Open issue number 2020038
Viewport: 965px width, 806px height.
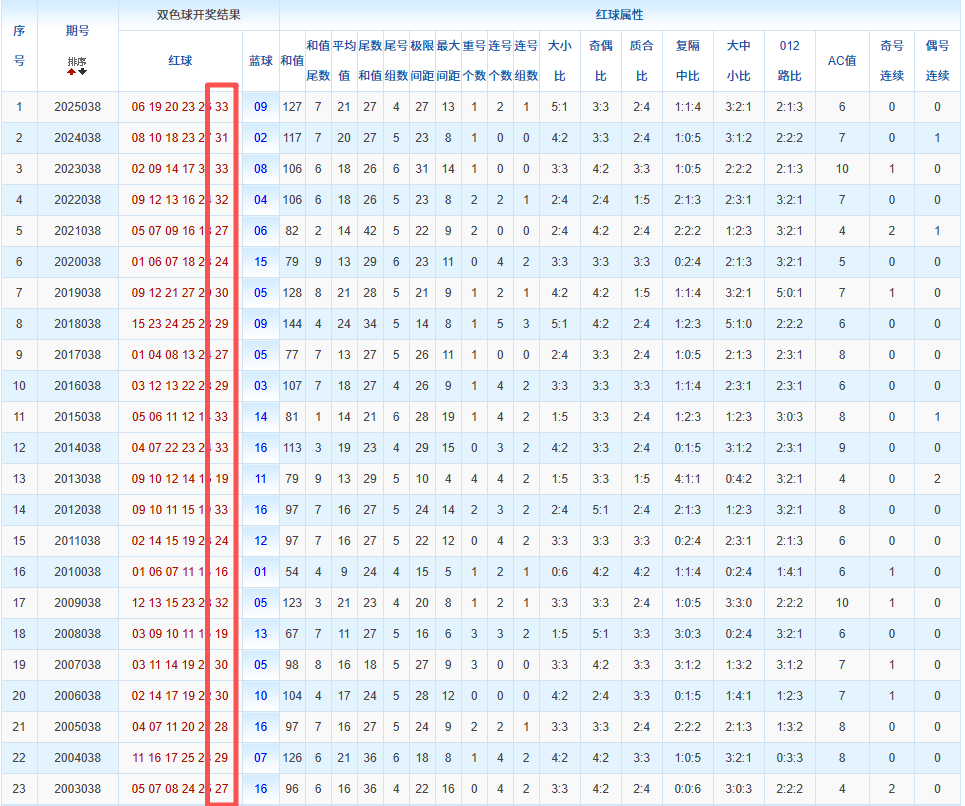point(78,262)
